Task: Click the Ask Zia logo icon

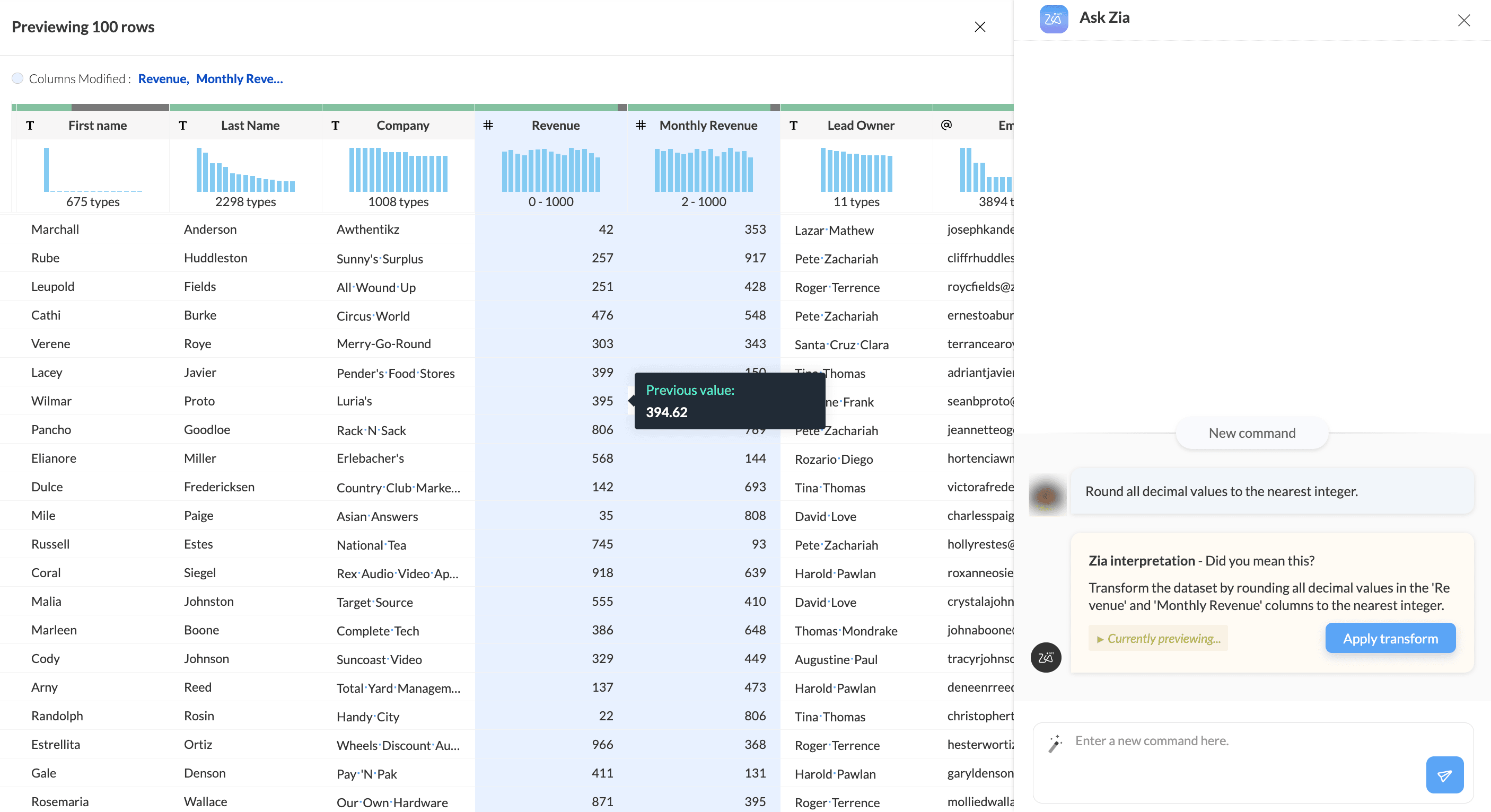Action: pyautogui.click(x=1053, y=19)
